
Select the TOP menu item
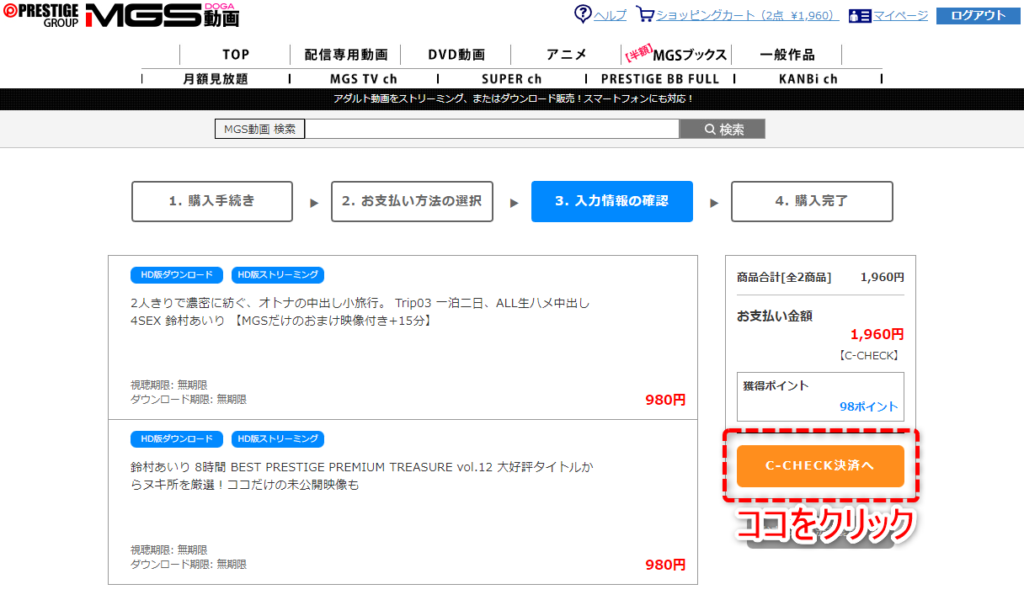235,55
